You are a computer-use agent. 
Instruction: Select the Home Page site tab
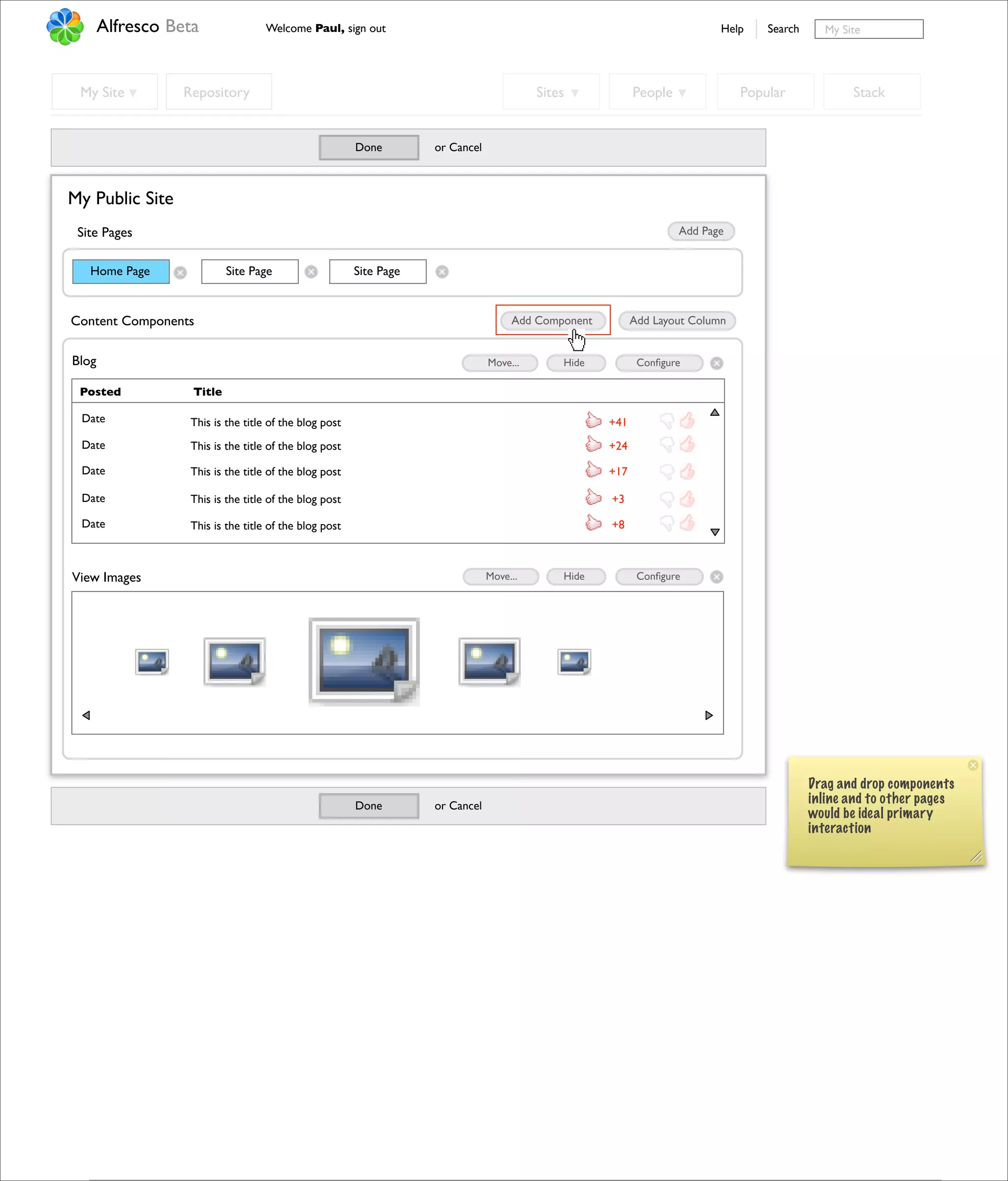[121, 271]
